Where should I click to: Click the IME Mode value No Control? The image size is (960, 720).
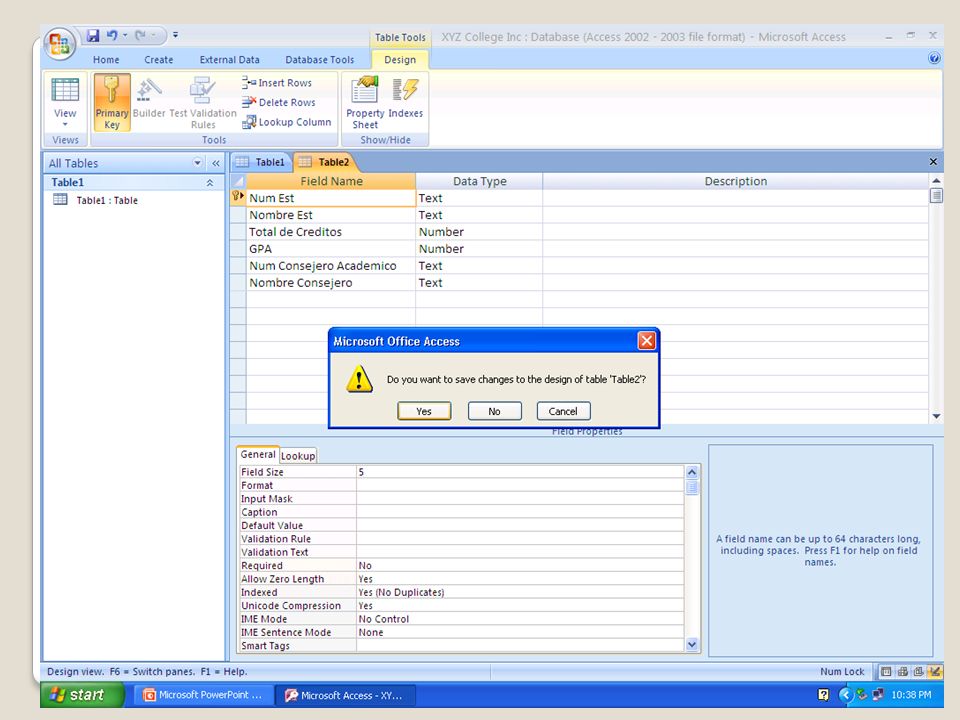520,619
